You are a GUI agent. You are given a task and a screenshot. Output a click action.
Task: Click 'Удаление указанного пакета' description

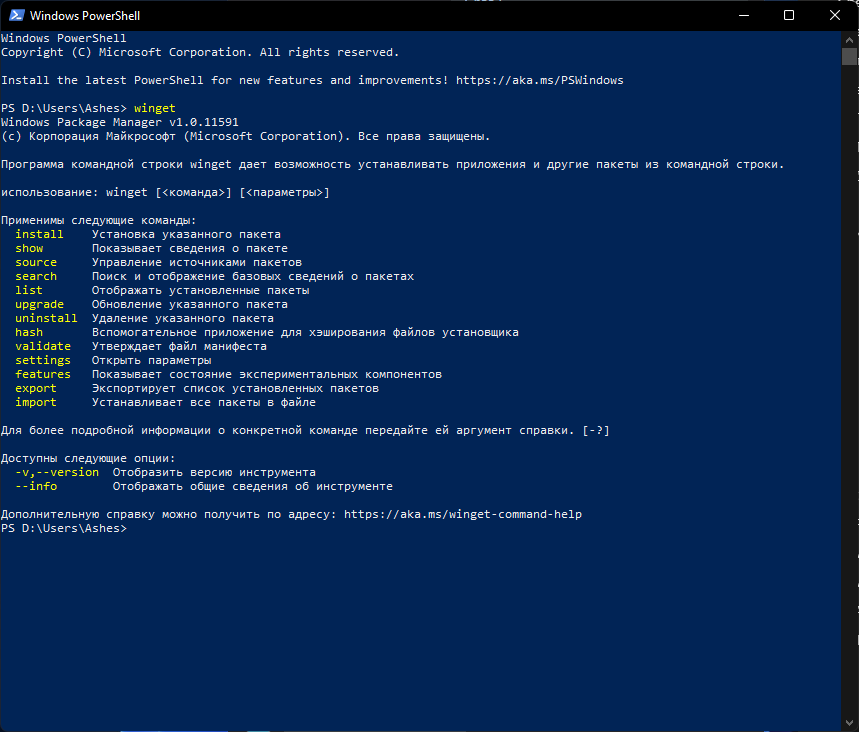click(x=183, y=318)
